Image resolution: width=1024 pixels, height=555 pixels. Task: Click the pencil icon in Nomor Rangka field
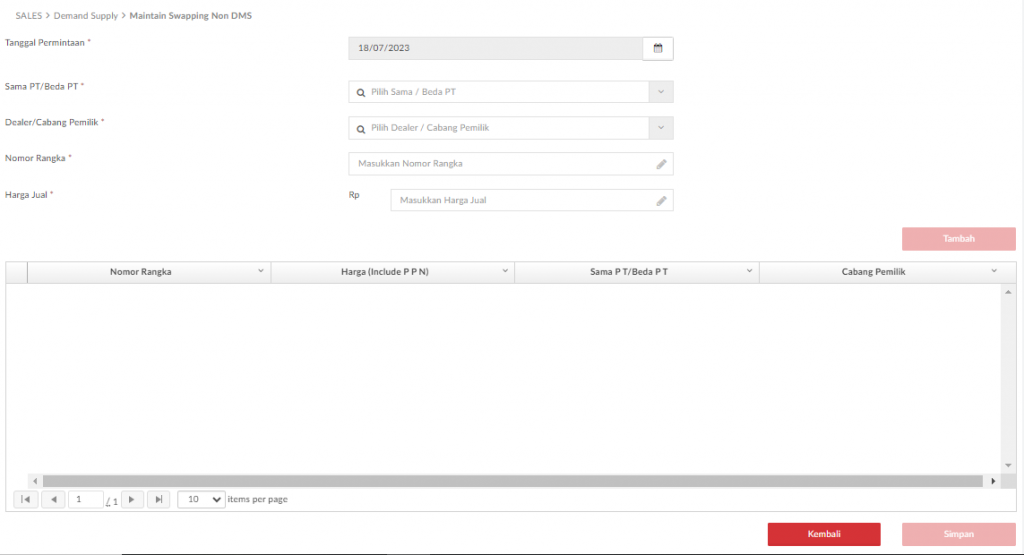[x=661, y=165]
